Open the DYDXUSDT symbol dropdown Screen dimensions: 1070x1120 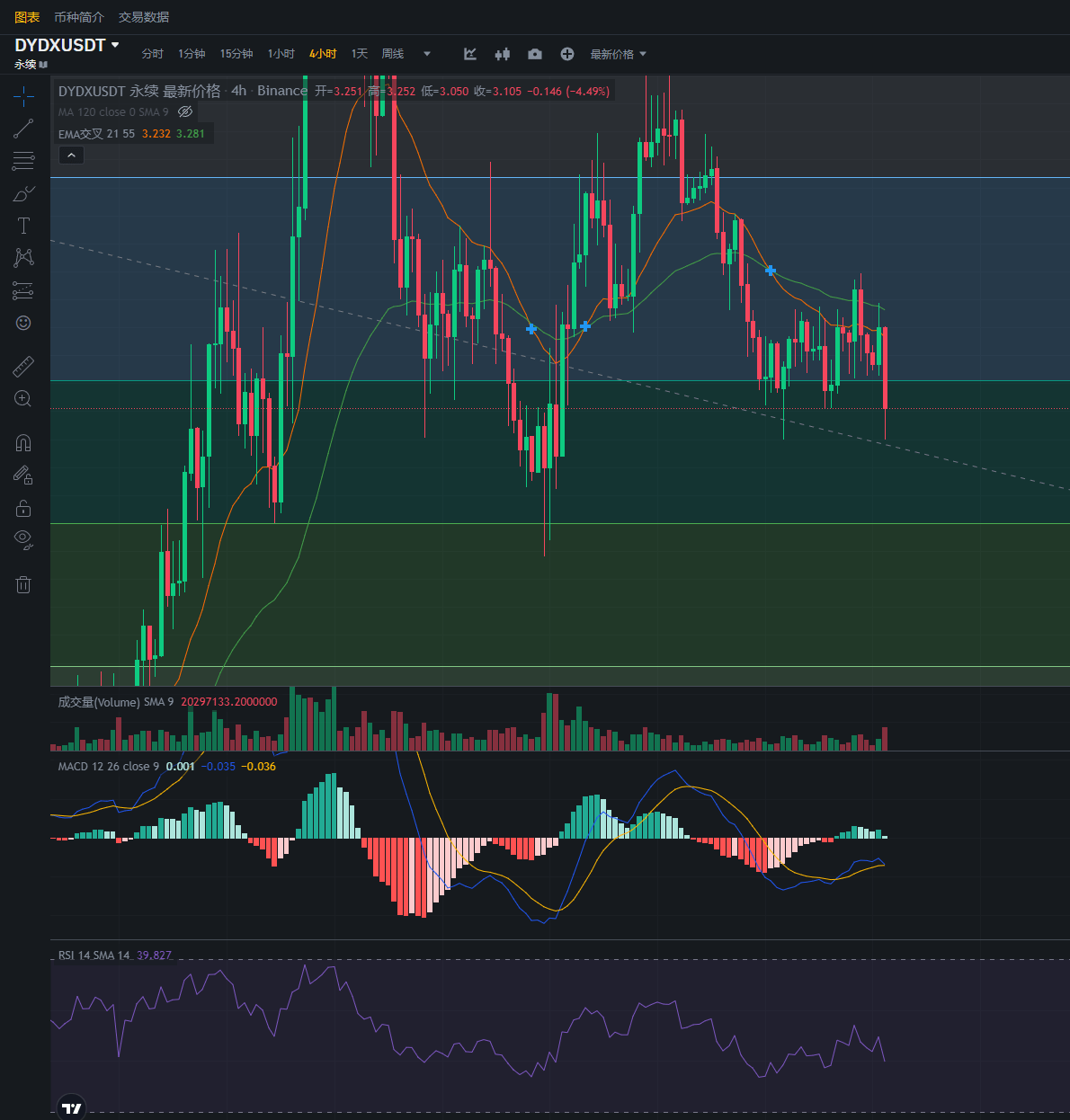(67, 45)
